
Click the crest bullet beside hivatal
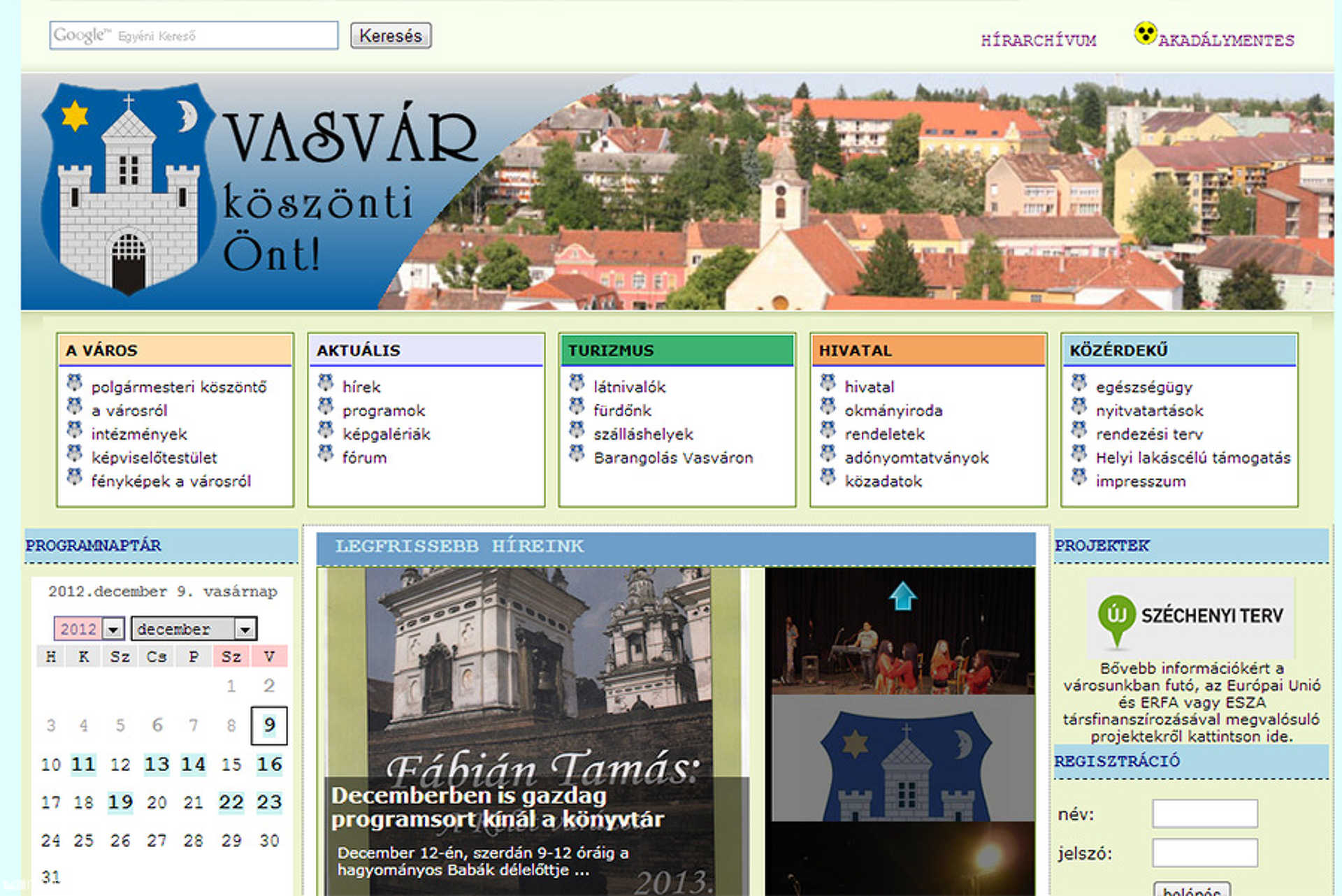tap(828, 383)
